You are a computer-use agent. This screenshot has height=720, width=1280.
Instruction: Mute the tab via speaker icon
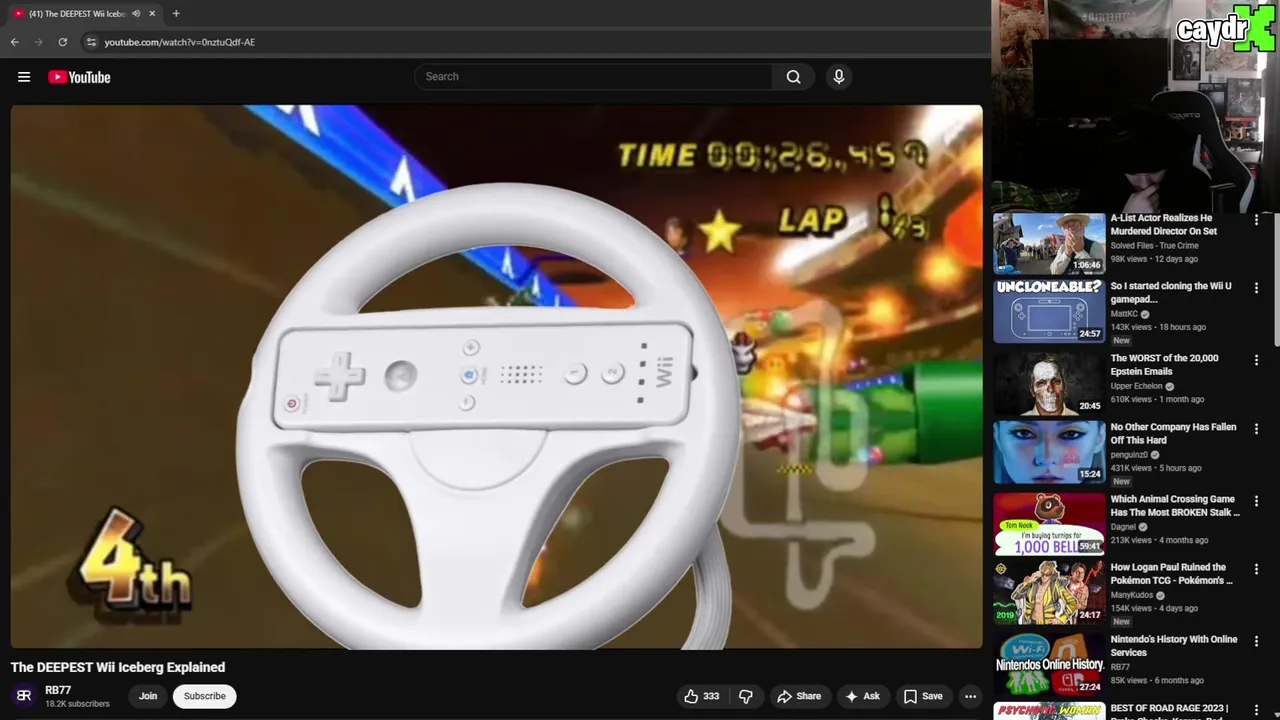click(136, 13)
